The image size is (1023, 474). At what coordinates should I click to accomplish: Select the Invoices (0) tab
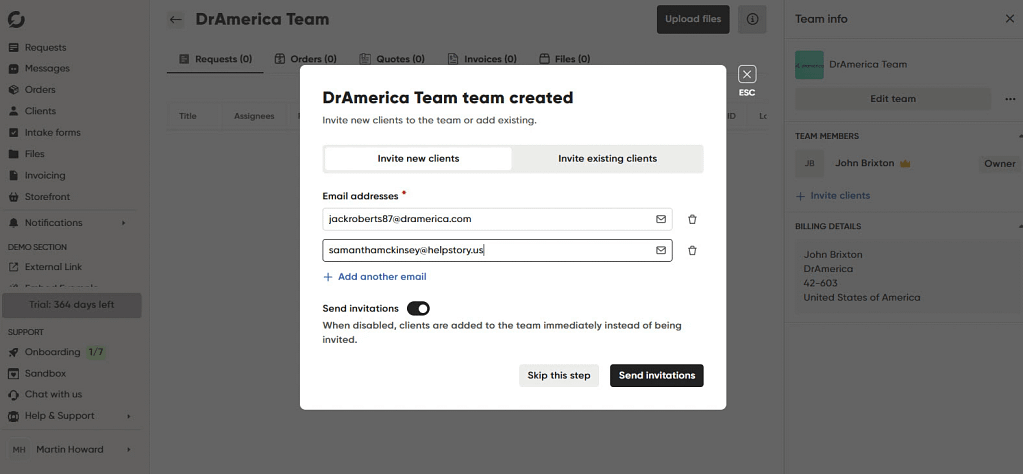482,59
